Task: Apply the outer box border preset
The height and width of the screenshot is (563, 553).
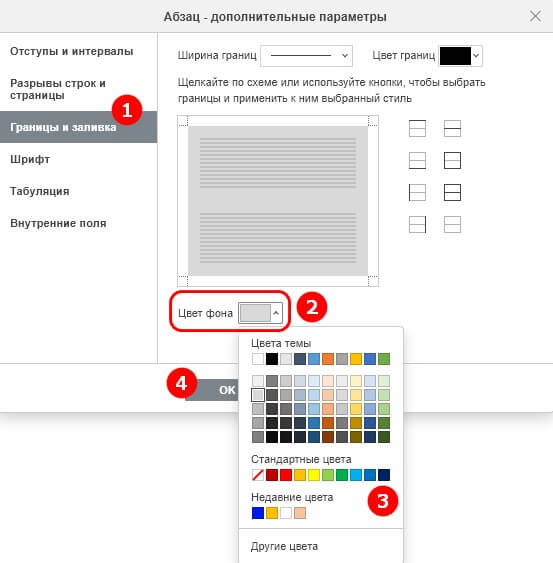Action: pos(452,160)
